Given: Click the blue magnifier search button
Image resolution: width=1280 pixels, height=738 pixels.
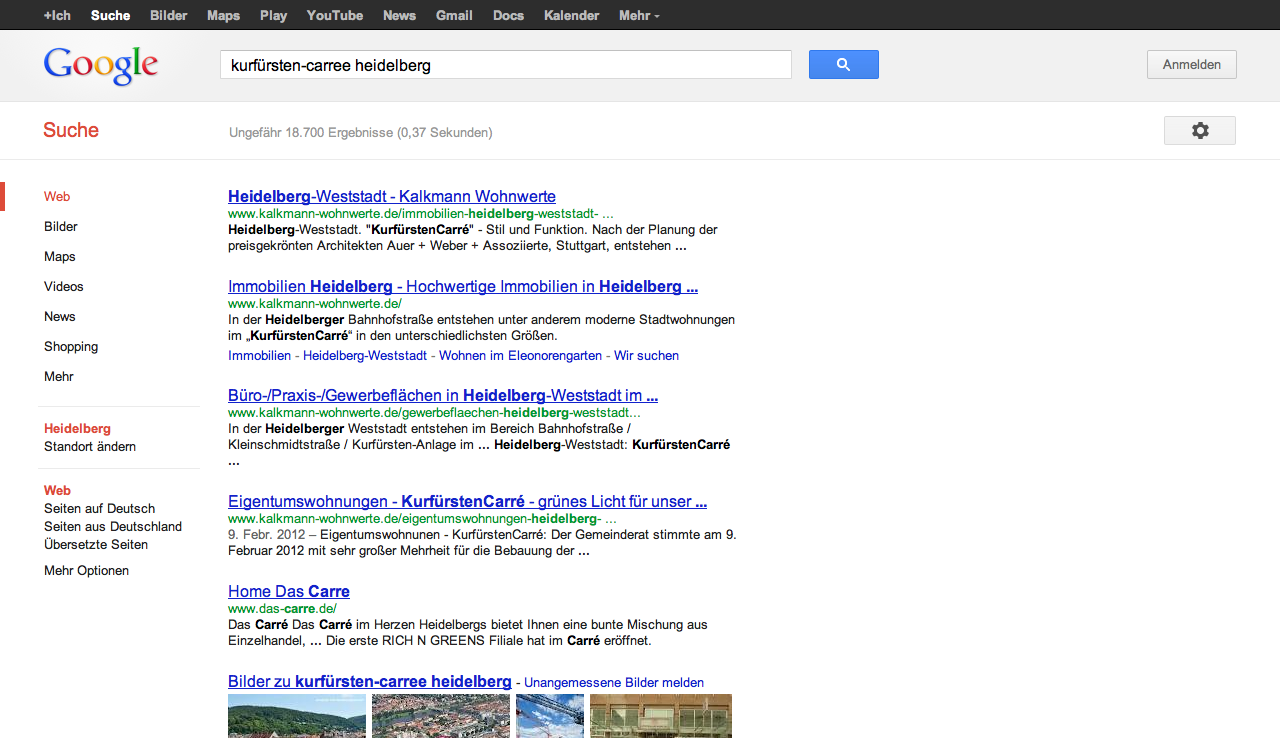Looking at the screenshot, I should point(843,64).
